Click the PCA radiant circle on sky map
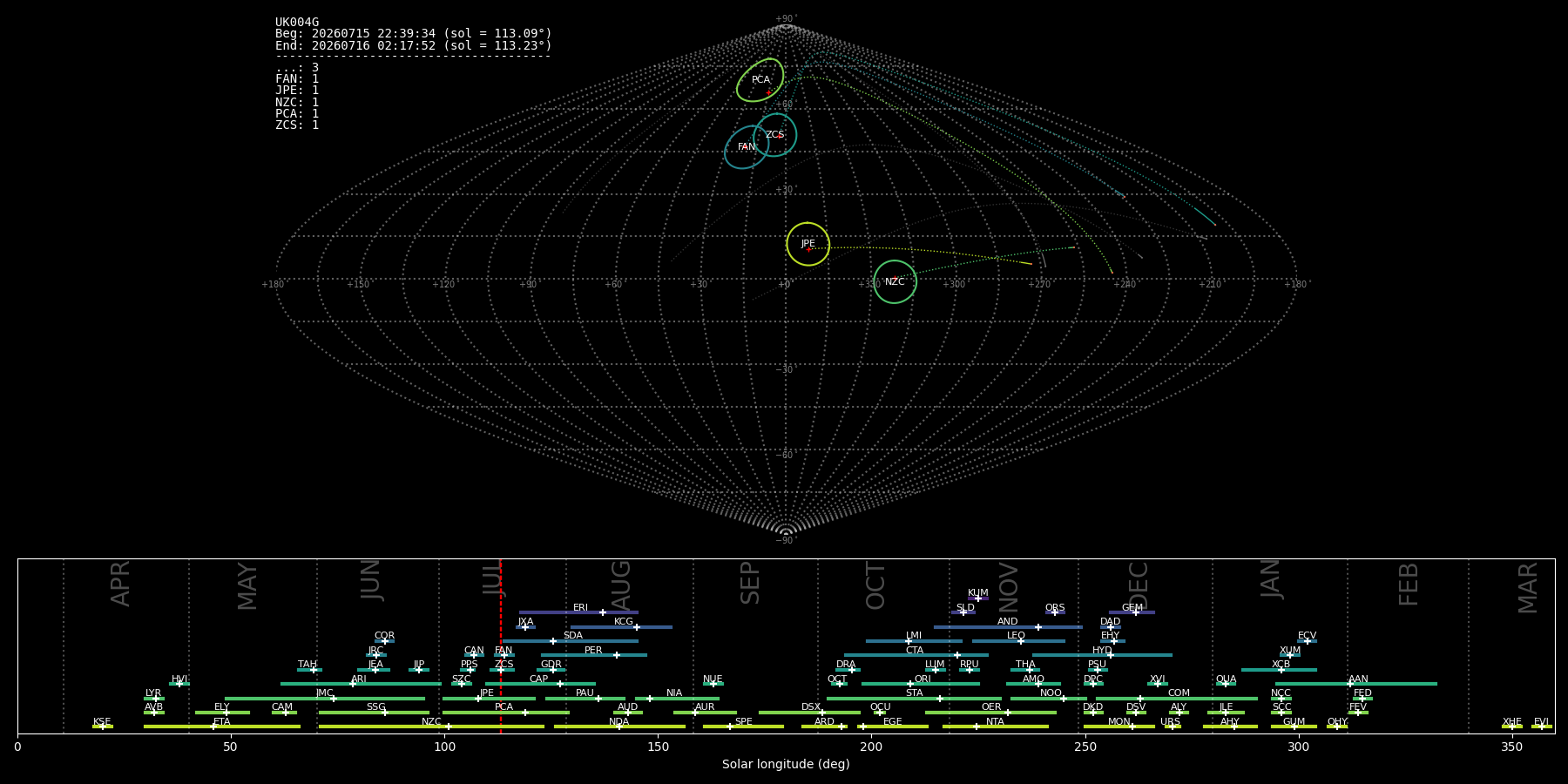Image resolution: width=1568 pixels, height=784 pixels. point(760,80)
